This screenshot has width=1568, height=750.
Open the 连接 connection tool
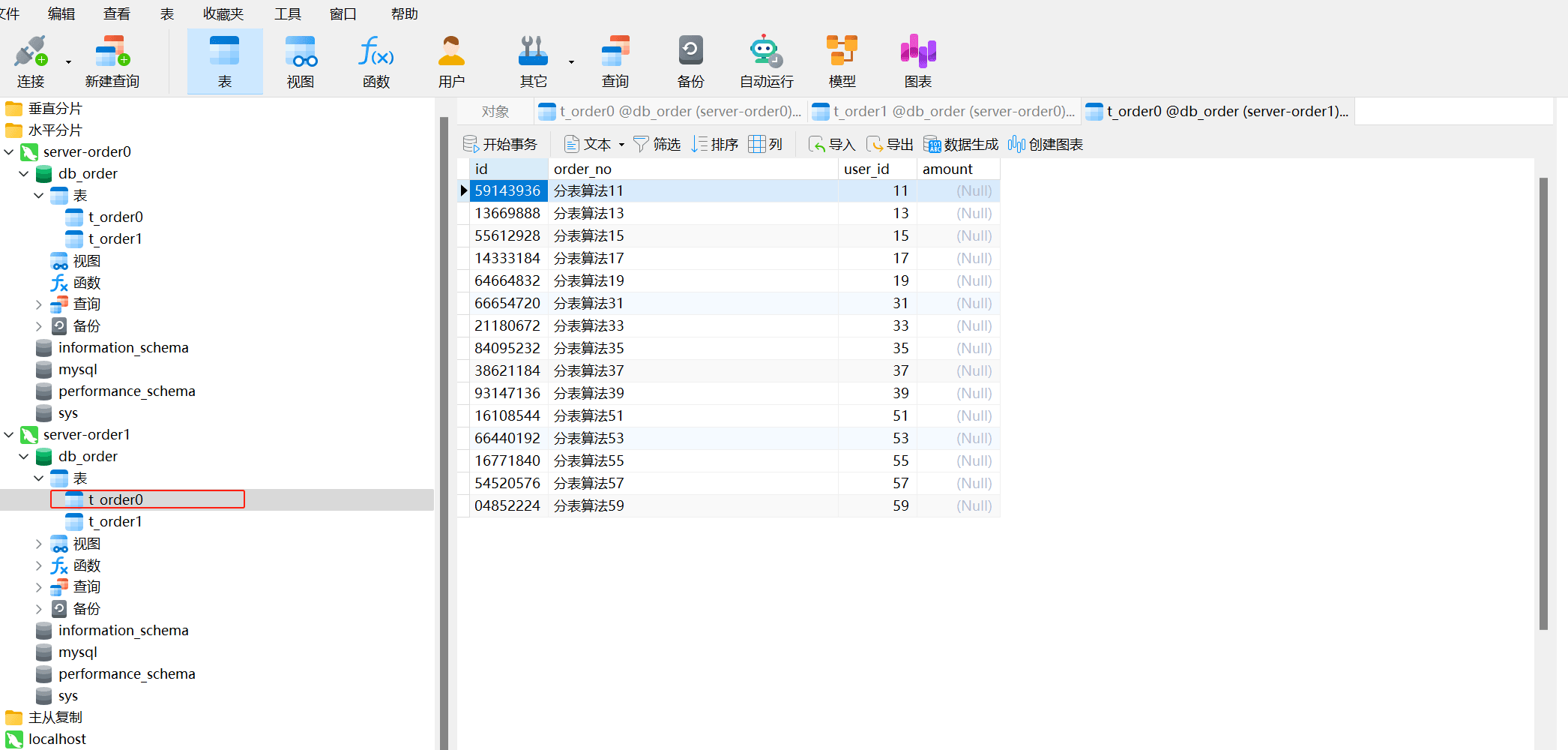[x=31, y=61]
